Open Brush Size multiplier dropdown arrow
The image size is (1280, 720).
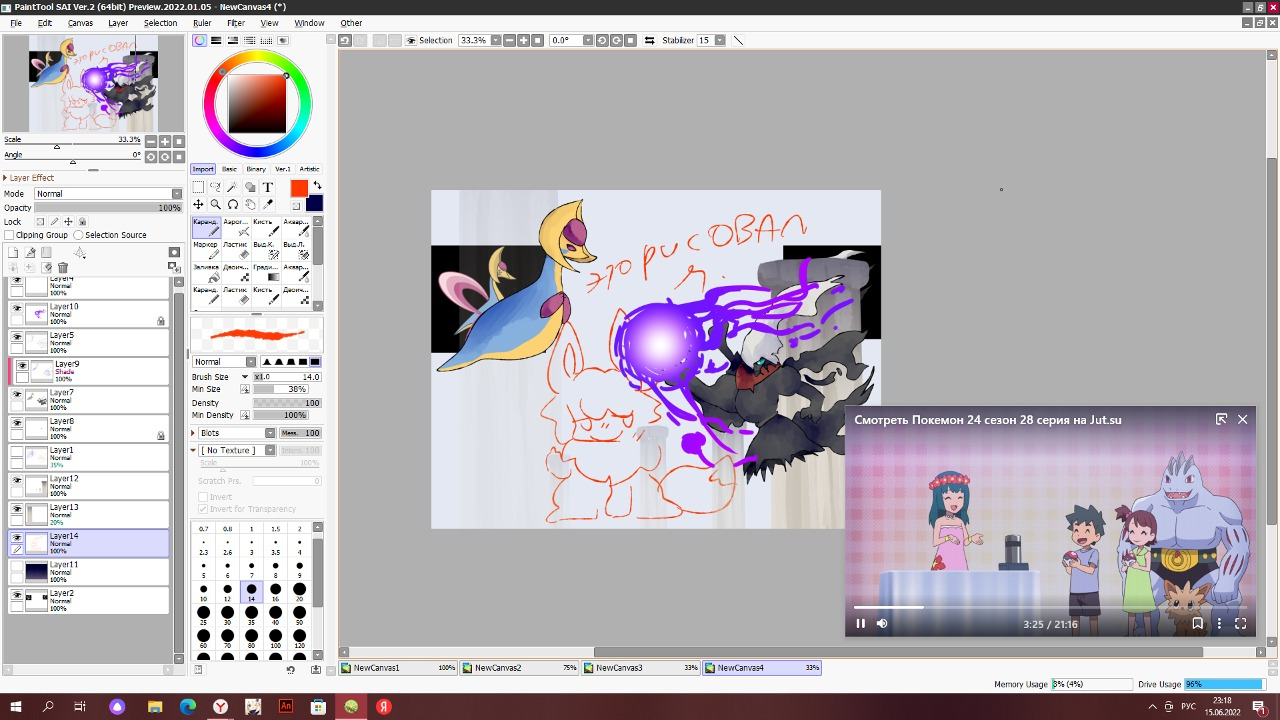coord(245,377)
